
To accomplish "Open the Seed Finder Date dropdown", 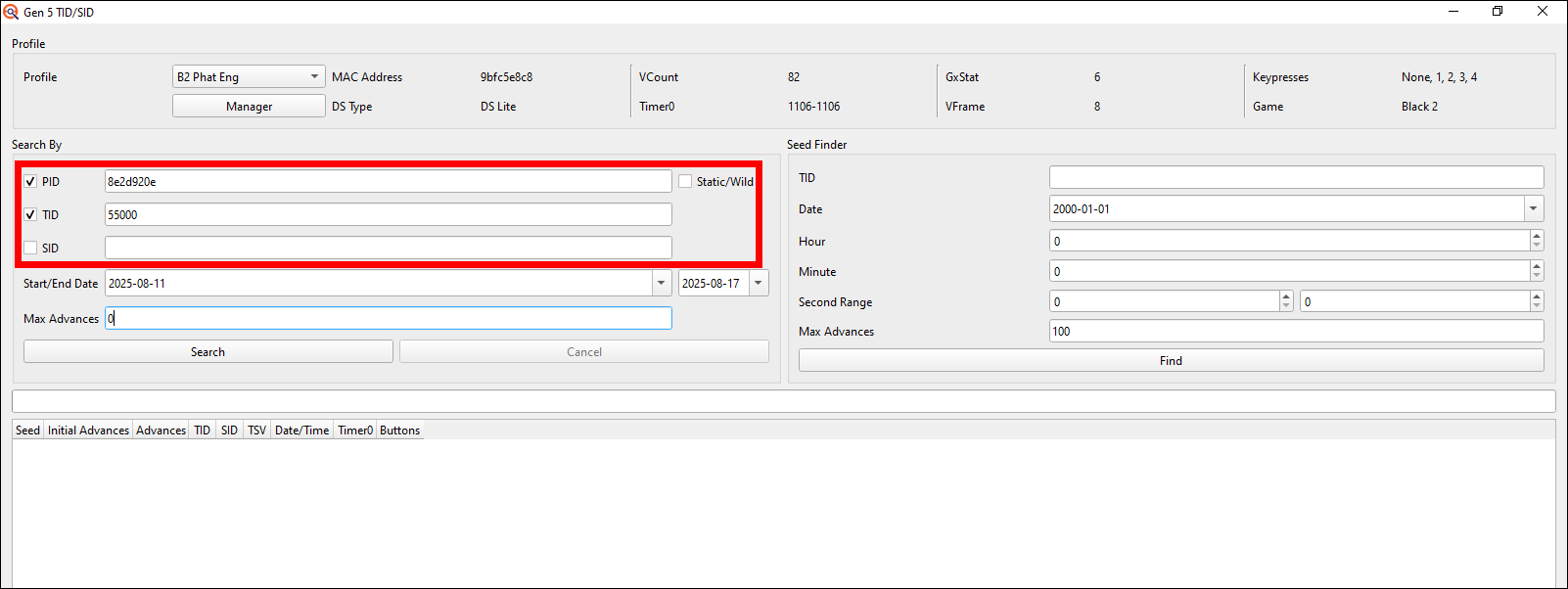I will [x=1534, y=208].
